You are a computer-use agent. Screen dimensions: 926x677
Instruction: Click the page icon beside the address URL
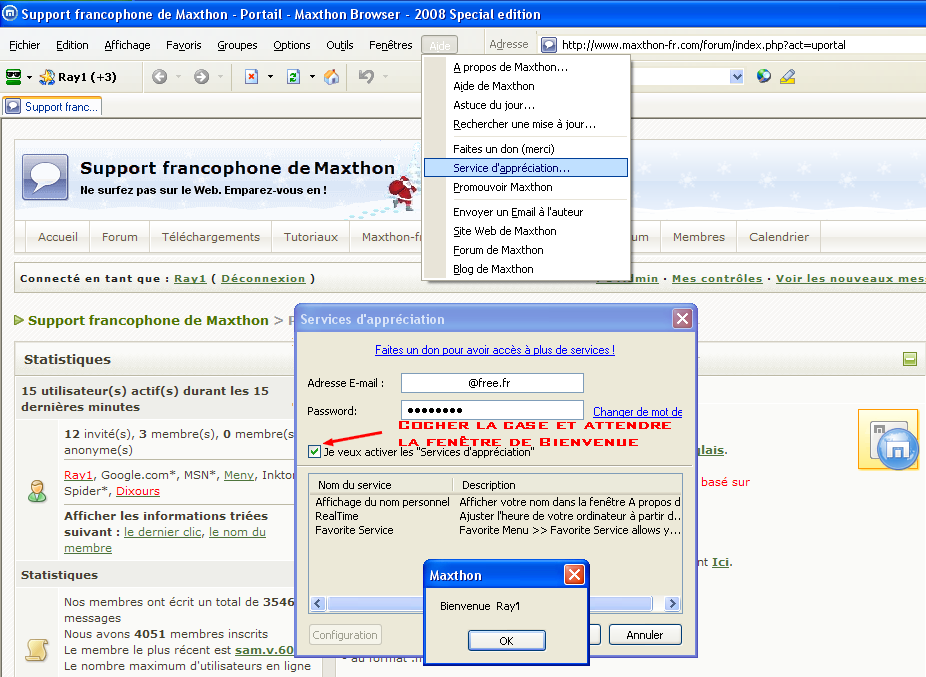click(x=549, y=45)
